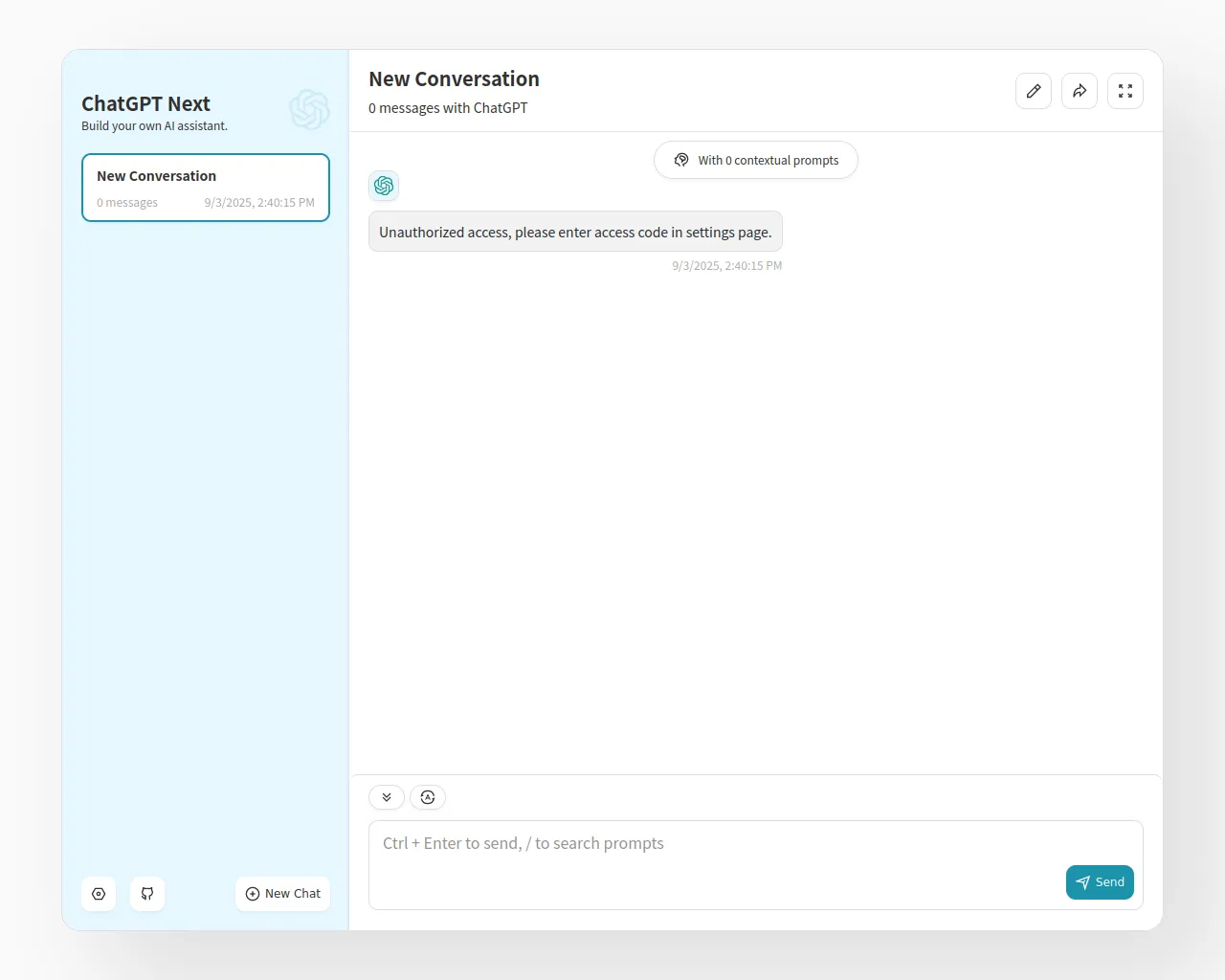Click the '0 messages with ChatGPT' subtitle
The width and height of the screenshot is (1225, 980).
[x=448, y=108]
